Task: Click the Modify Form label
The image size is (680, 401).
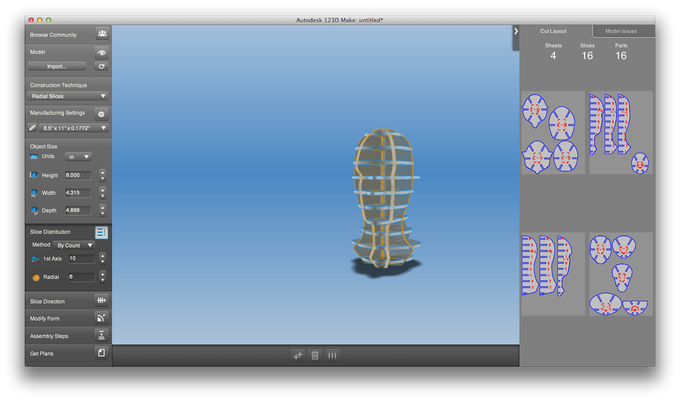Action: 45,319
